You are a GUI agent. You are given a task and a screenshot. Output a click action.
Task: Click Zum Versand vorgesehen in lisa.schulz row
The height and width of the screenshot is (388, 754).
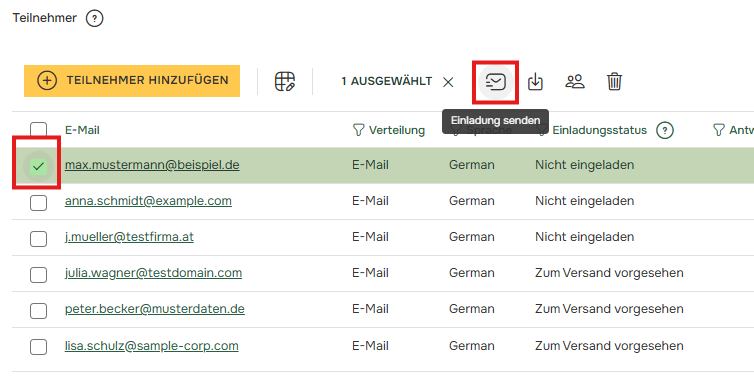[609, 346]
